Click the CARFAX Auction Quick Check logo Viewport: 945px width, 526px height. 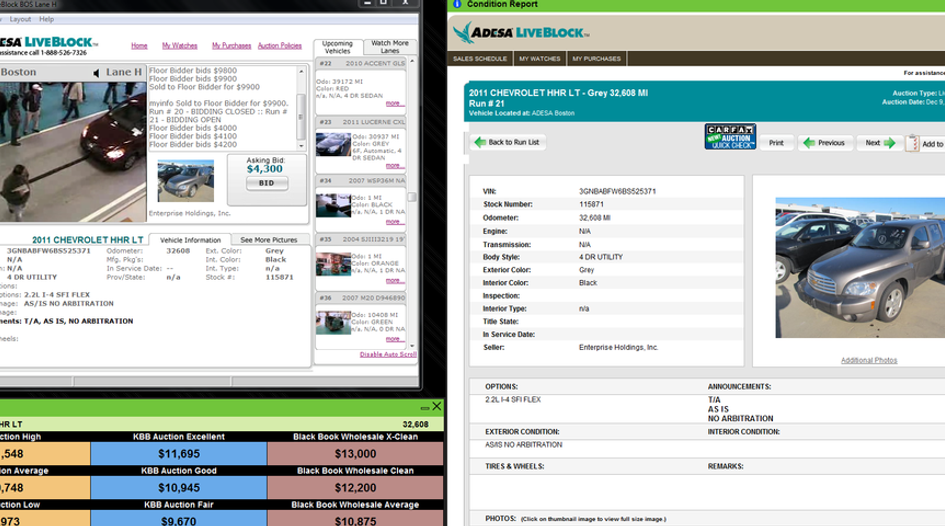731,136
